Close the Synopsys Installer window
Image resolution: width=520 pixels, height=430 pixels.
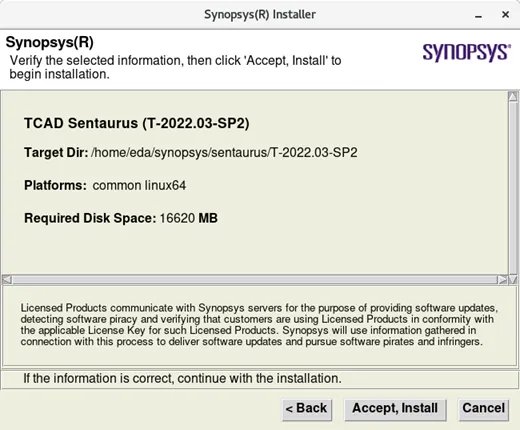505,14
